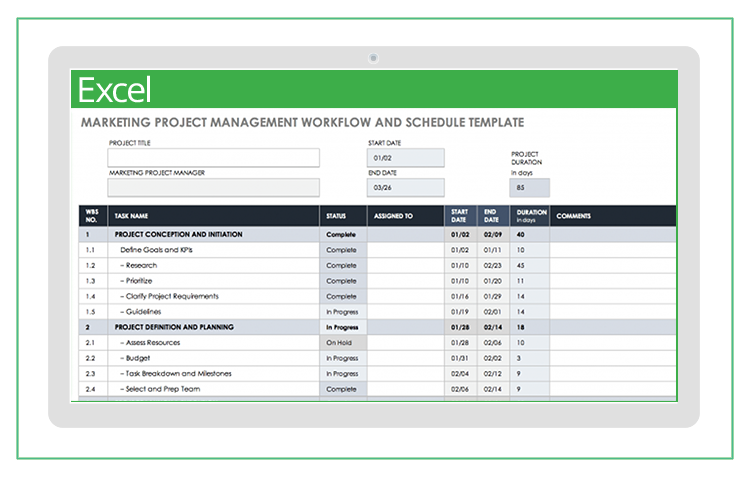Viewport: 746px width, 479px height.
Task: Open the Status cell for Budget row
Action: (x=342, y=358)
